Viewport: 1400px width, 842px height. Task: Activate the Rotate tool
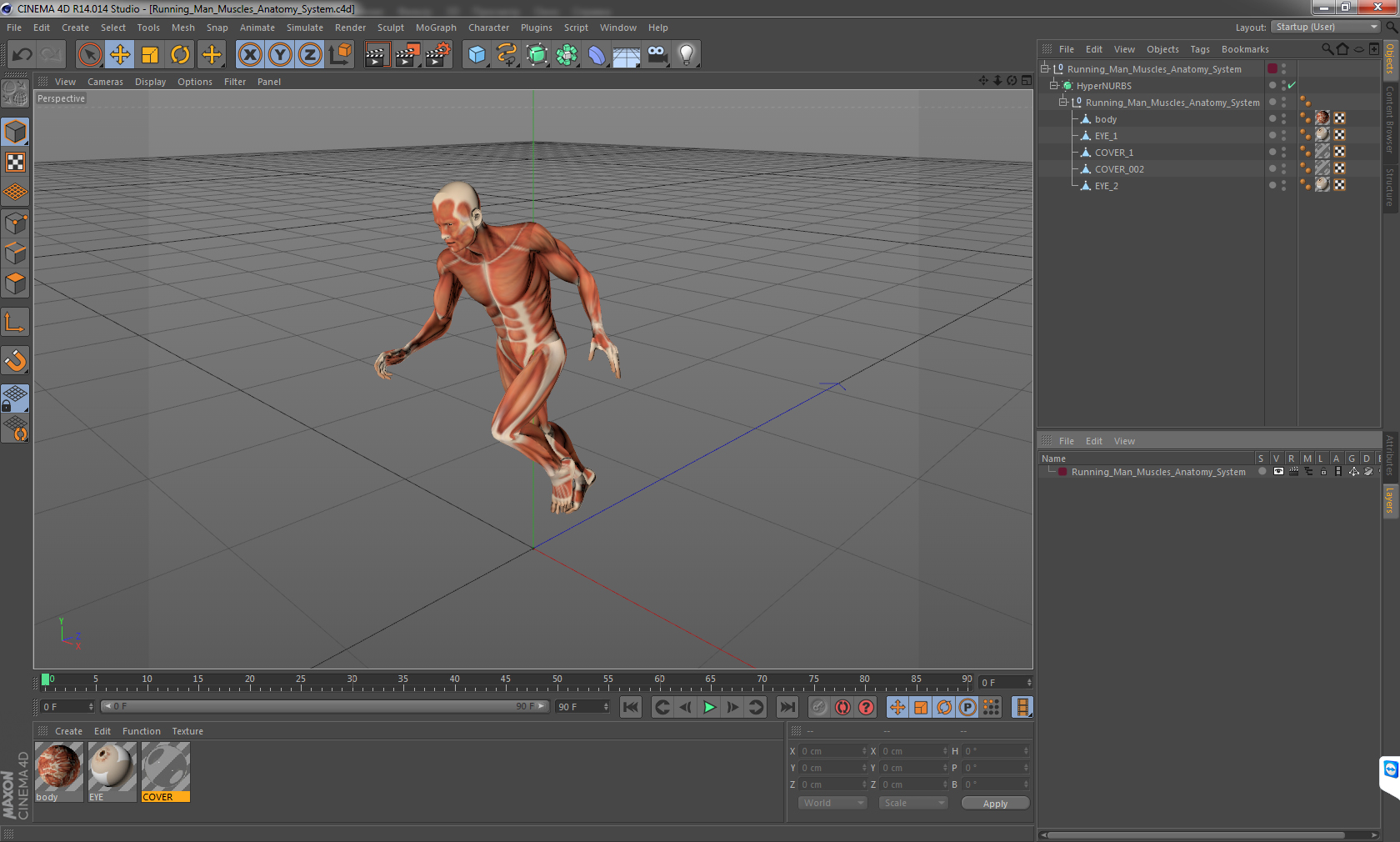coord(180,55)
